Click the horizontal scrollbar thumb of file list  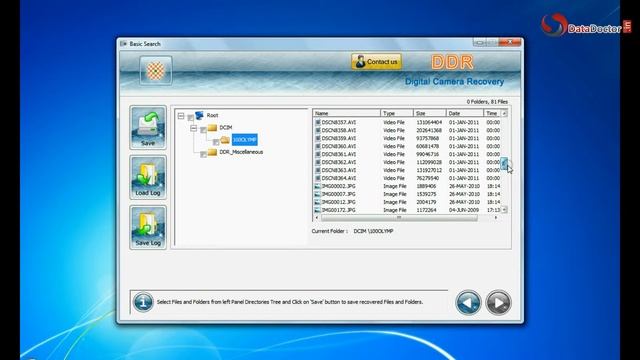point(399,218)
